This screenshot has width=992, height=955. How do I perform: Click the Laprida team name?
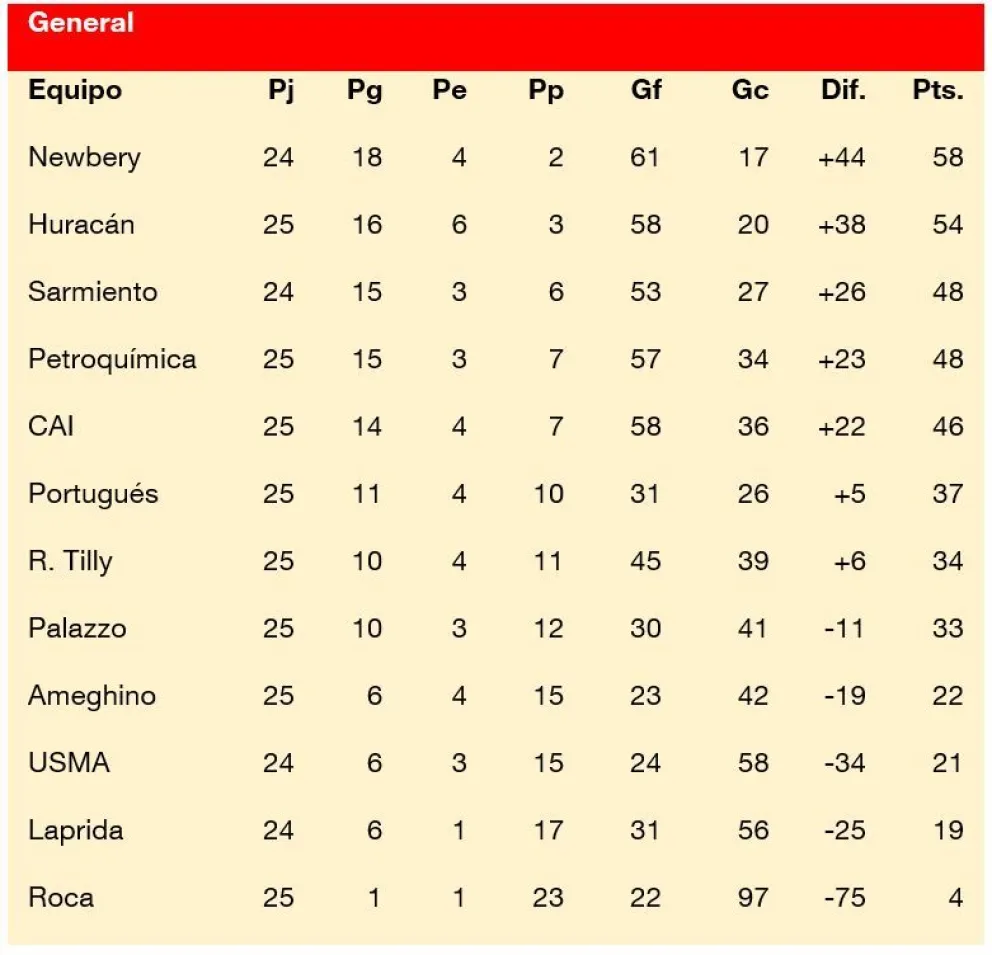coord(76,830)
